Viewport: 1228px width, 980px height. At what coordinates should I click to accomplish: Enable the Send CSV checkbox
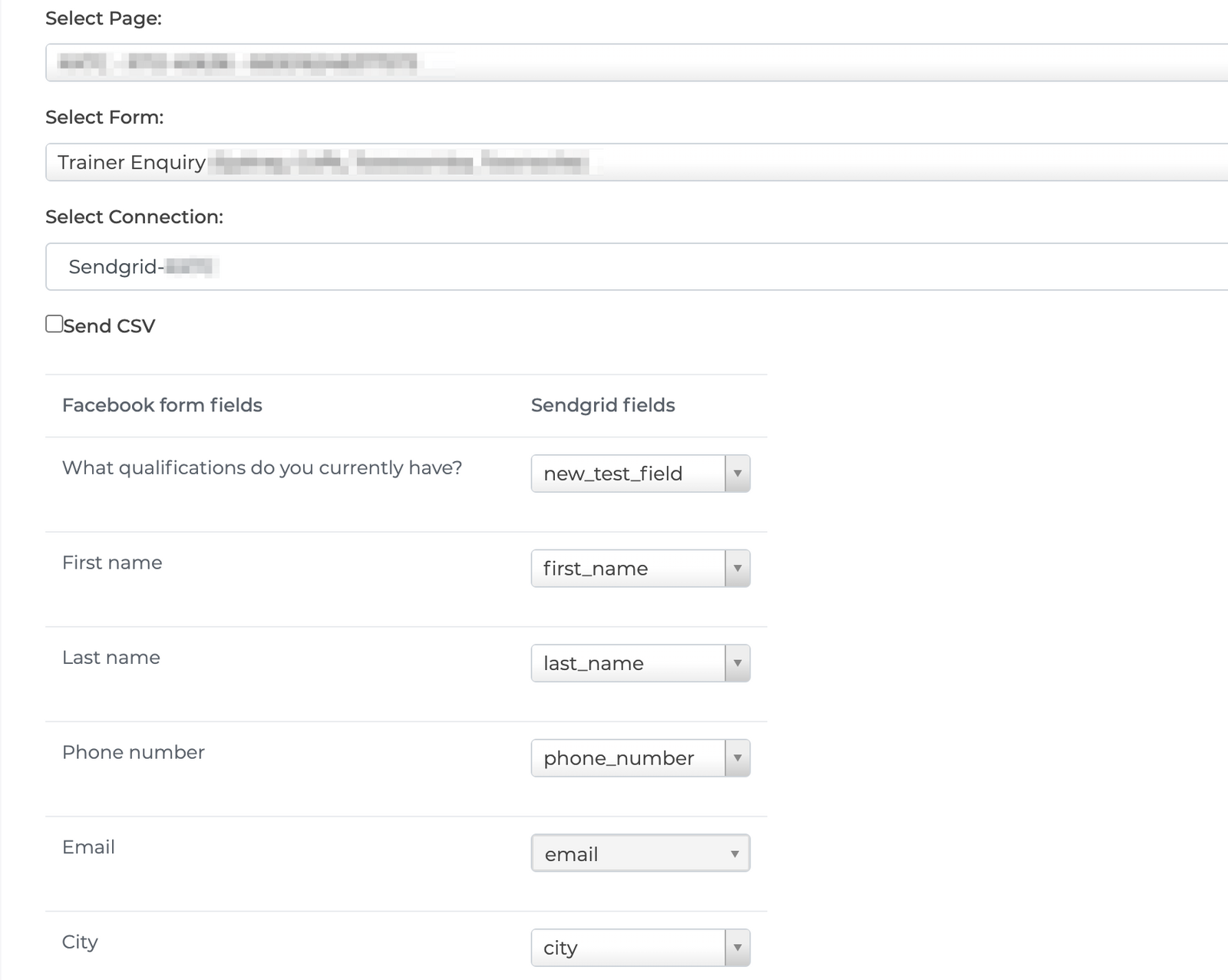[53, 324]
